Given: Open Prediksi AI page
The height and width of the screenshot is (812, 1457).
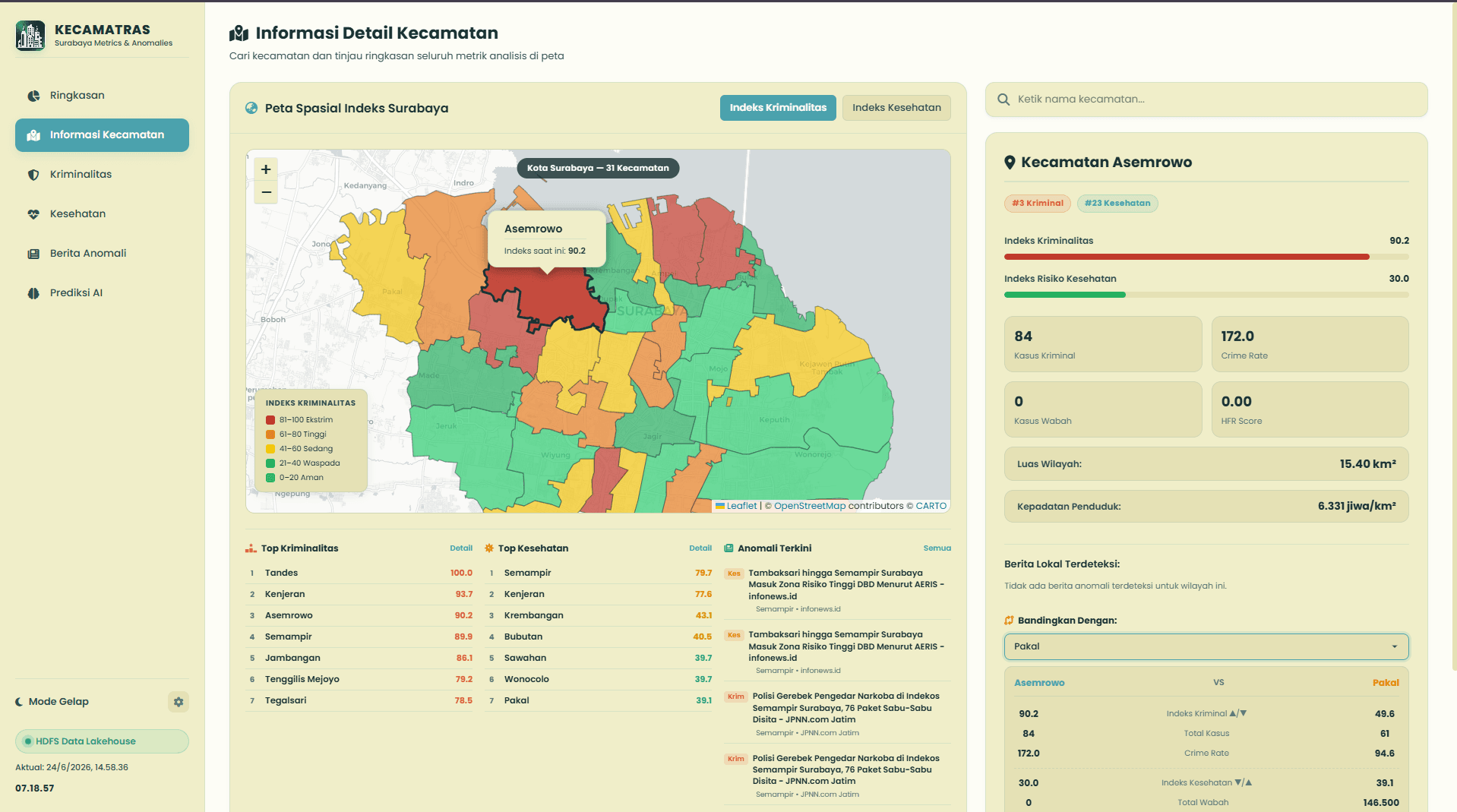Looking at the screenshot, I should point(102,293).
